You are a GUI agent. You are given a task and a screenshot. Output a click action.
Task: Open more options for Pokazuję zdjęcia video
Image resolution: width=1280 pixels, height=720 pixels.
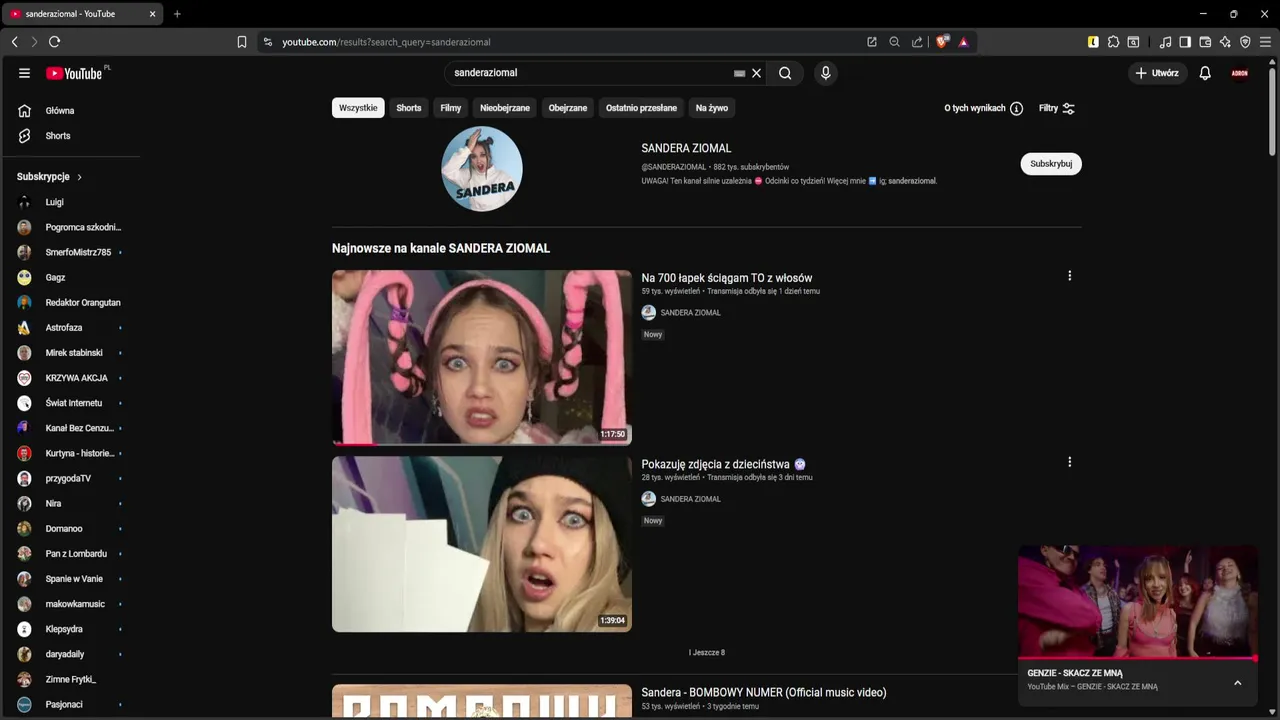(1069, 462)
